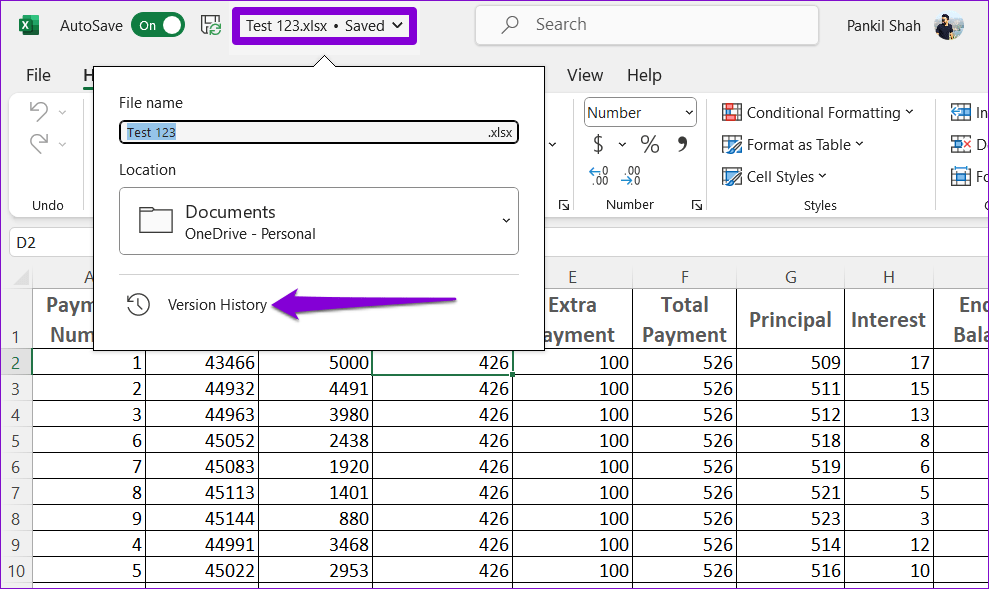This screenshot has width=989, height=589.
Task: Switch to the View tab
Action: tap(585, 75)
